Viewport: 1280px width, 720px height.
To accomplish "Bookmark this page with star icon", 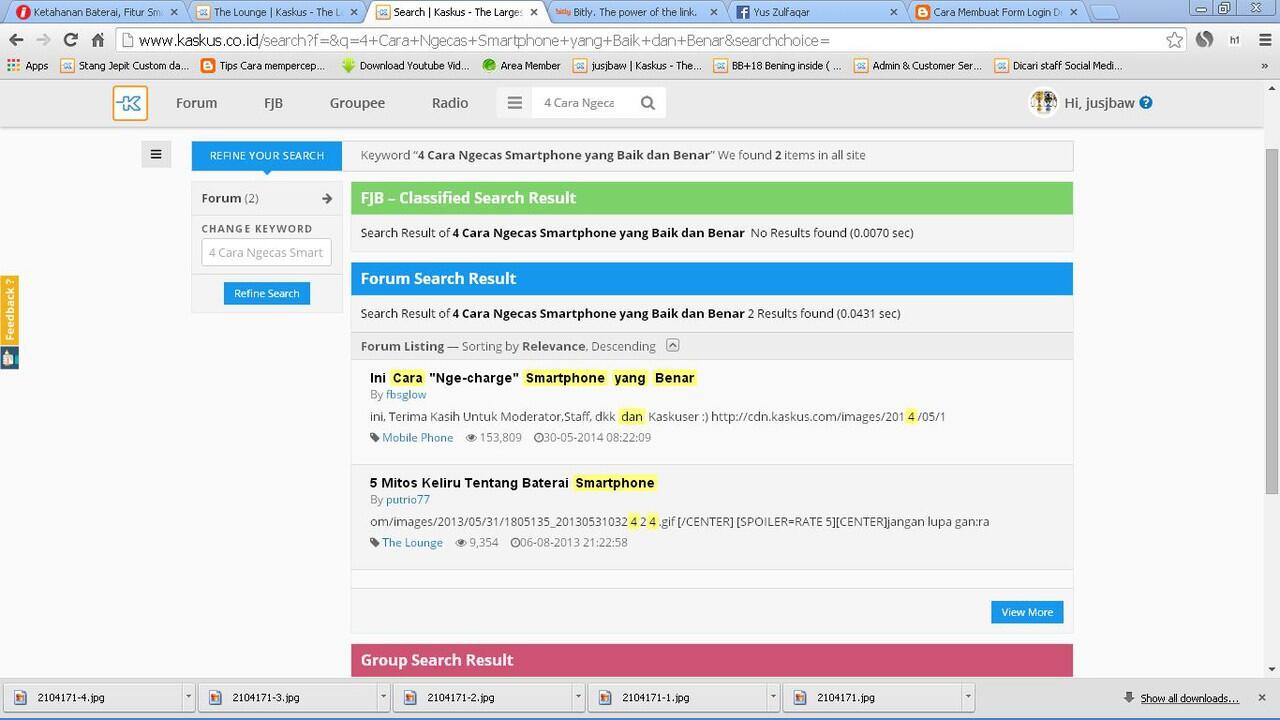I will coord(1174,40).
